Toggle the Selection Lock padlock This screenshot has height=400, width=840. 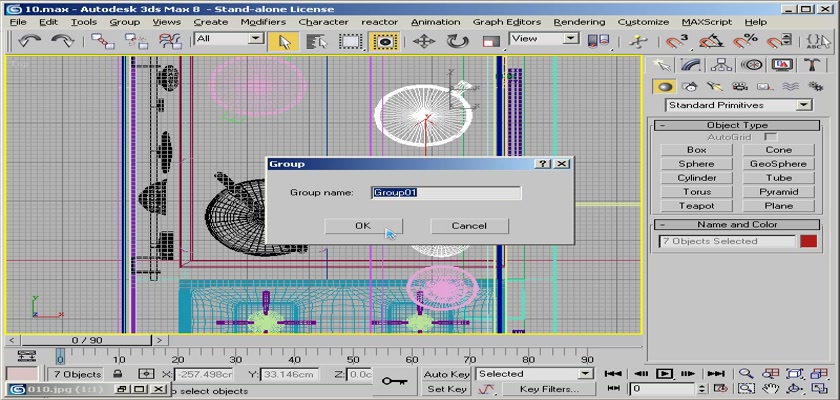click(x=118, y=374)
